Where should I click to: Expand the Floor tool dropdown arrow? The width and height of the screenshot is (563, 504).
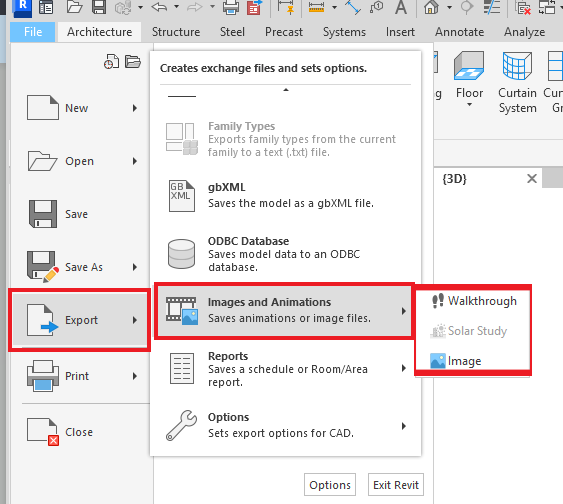click(x=469, y=104)
